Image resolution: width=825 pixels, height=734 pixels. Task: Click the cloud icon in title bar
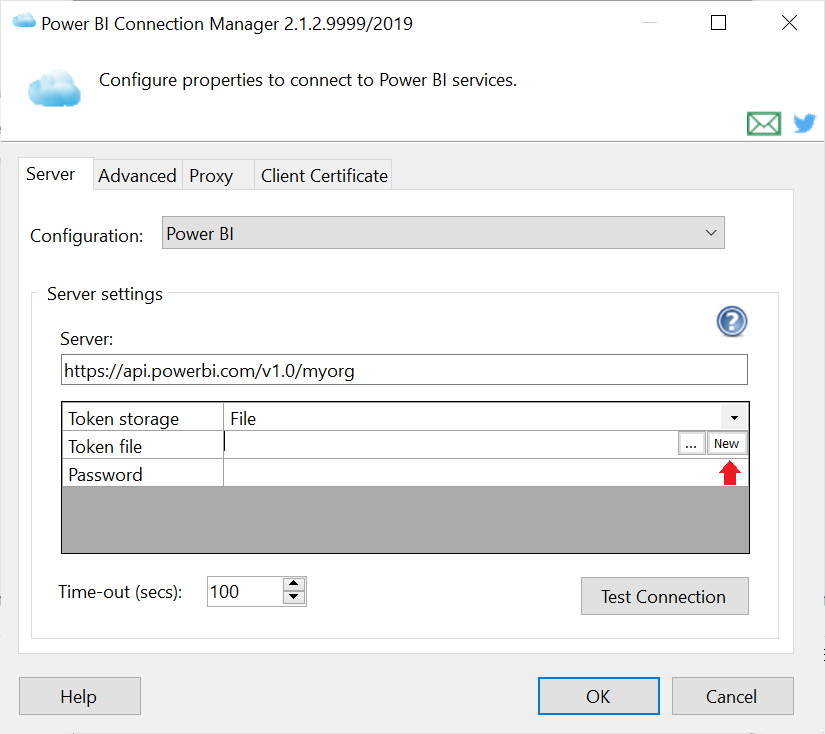pos(24,22)
